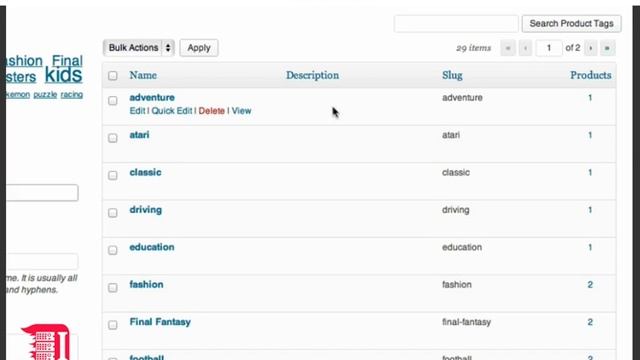The width and height of the screenshot is (640, 360).
Task: Open the education tag name link
Action: (x=152, y=247)
